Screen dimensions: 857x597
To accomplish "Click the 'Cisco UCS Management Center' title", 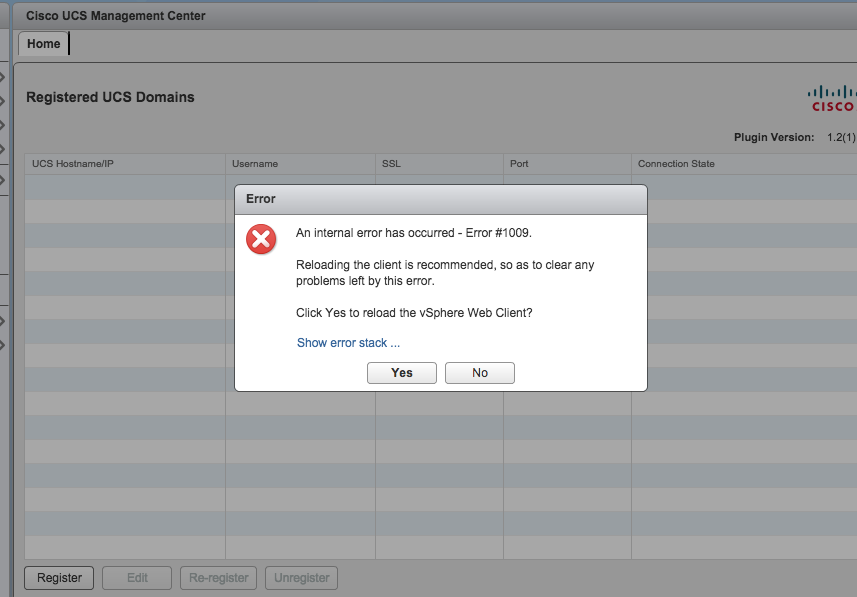I will [116, 16].
